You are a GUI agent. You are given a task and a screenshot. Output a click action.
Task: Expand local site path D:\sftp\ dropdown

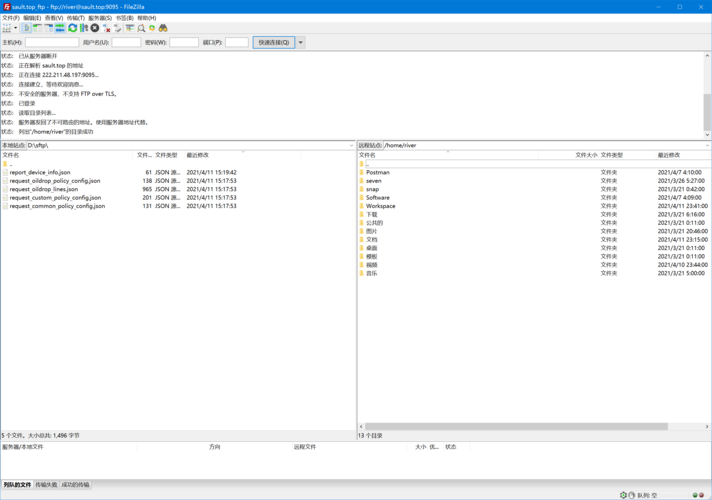tap(351, 146)
